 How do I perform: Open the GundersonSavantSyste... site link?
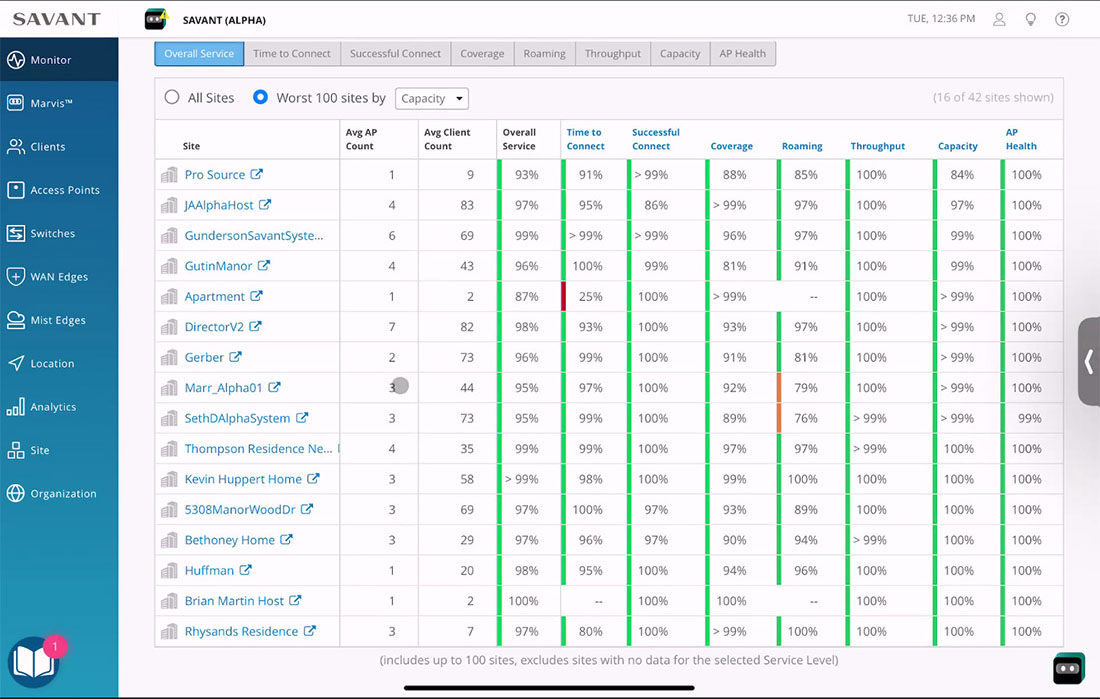(x=254, y=236)
